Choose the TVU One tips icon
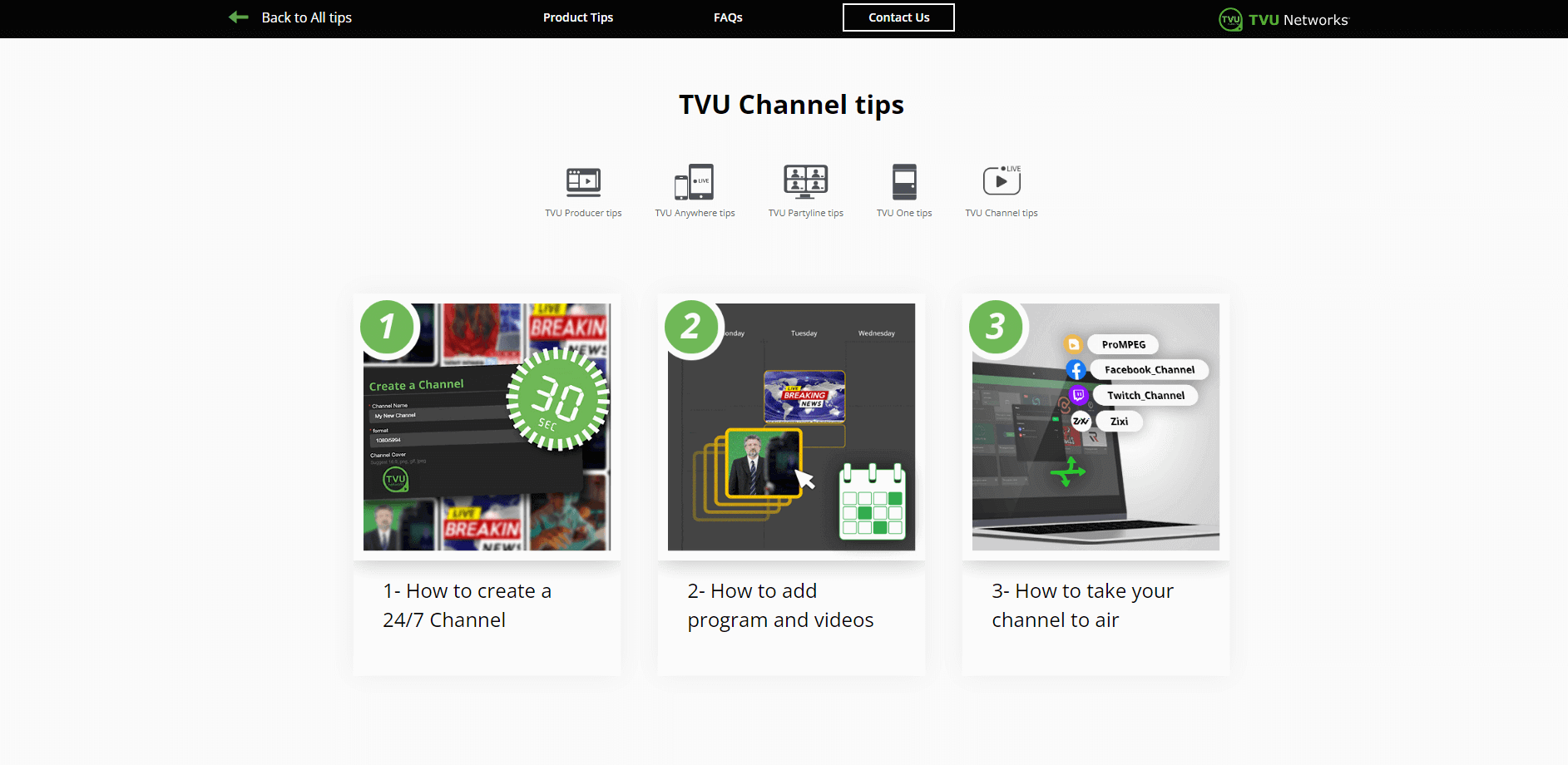Screen dimensions: 1568x765 [903, 181]
